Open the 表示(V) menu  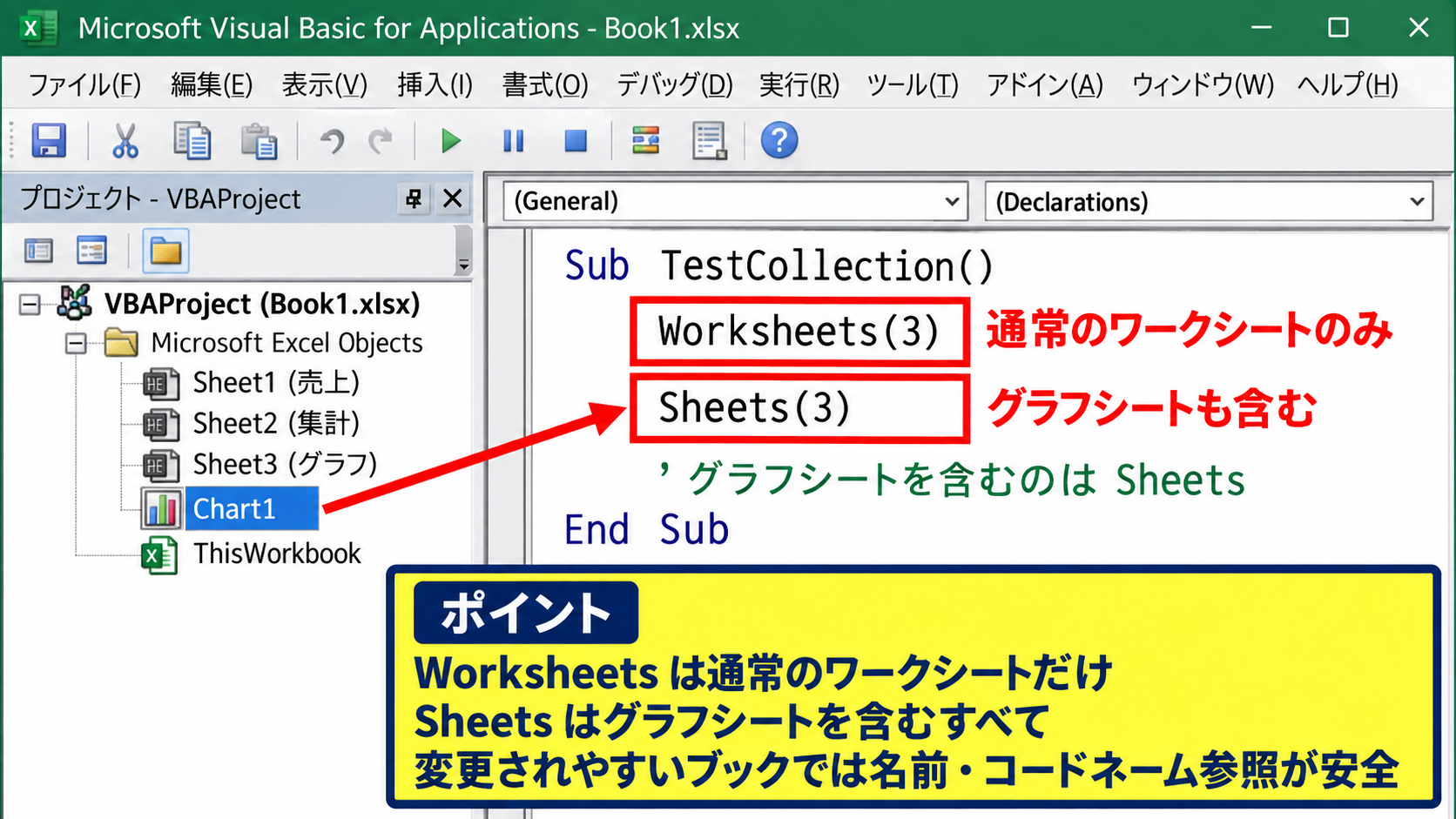[325, 84]
